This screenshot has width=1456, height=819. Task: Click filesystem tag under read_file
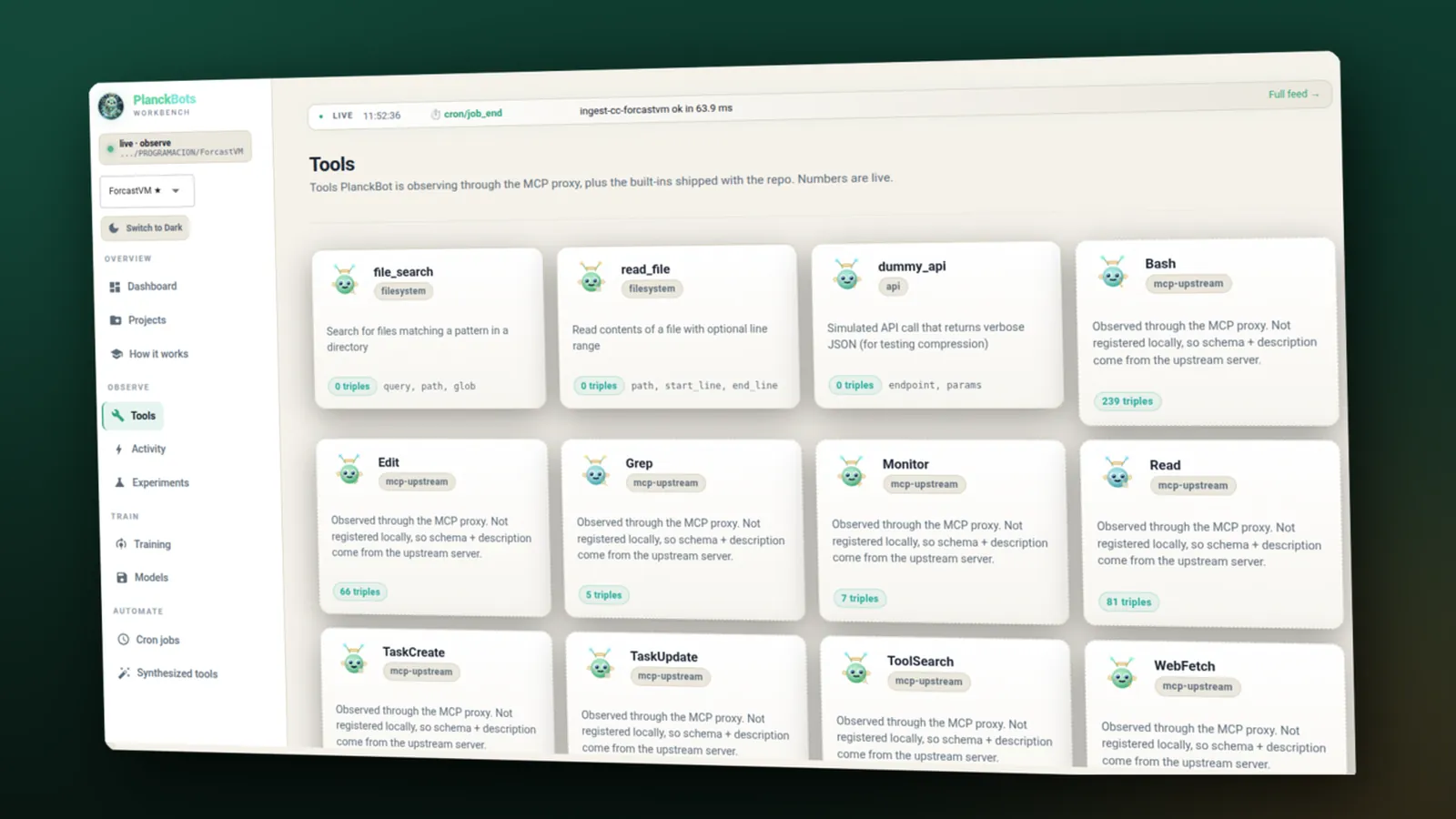pyautogui.click(x=652, y=288)
